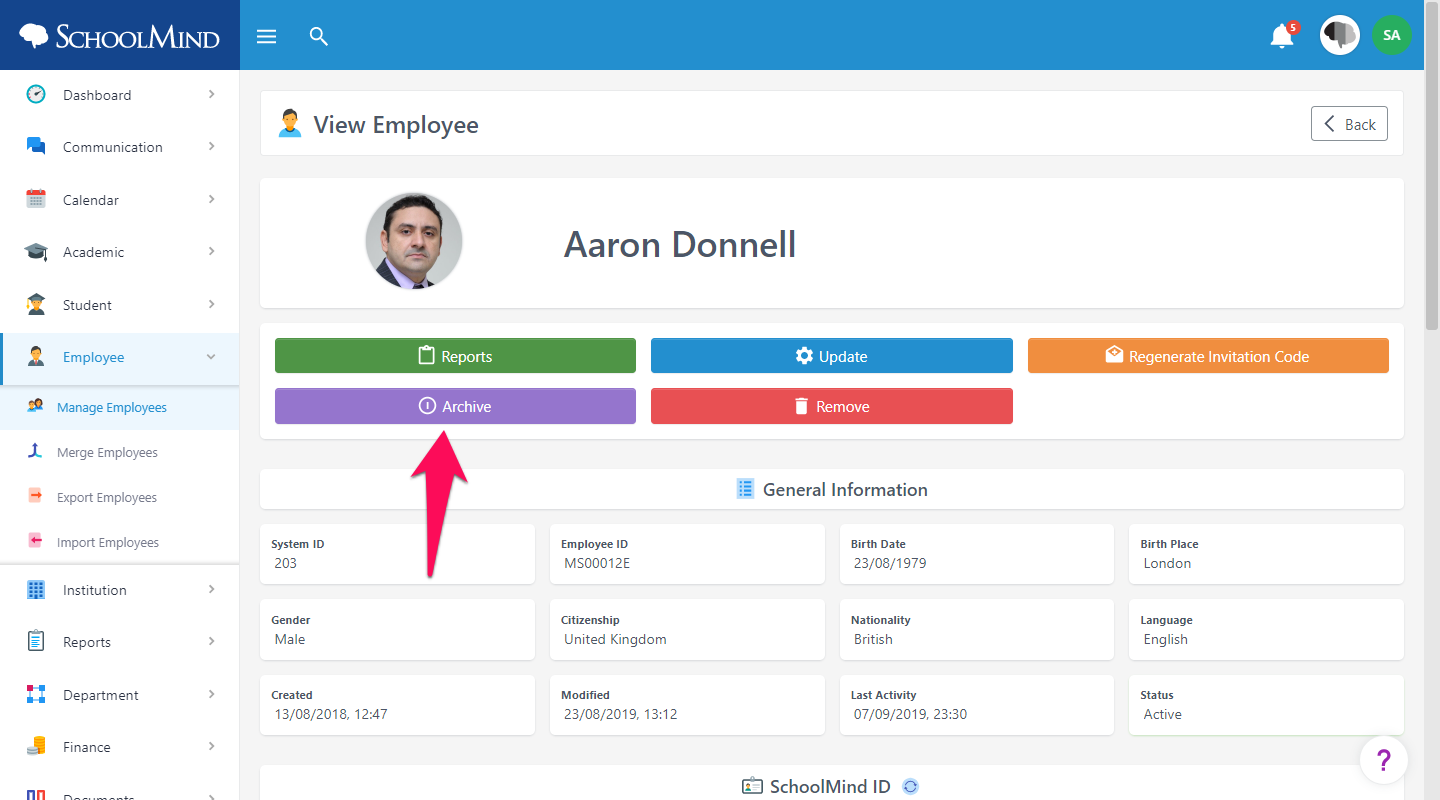Expand the Calendar chevron
Image resolution: width=1440 pixels, height=800 pixels.
click(x=211, y=199)
